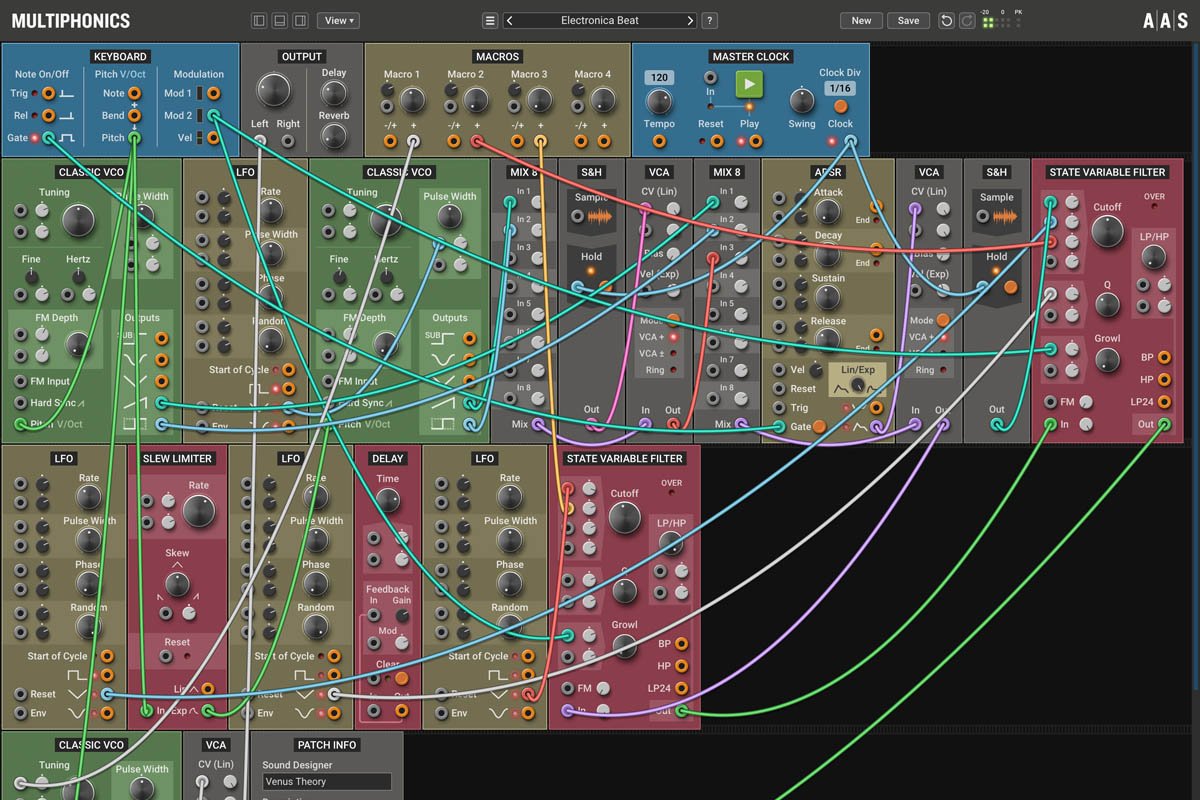Image resolution: width=1200 pixels, height=800 pixels.
Task: Select Ring mode in VCA next to ADSR
Action: 944,370
